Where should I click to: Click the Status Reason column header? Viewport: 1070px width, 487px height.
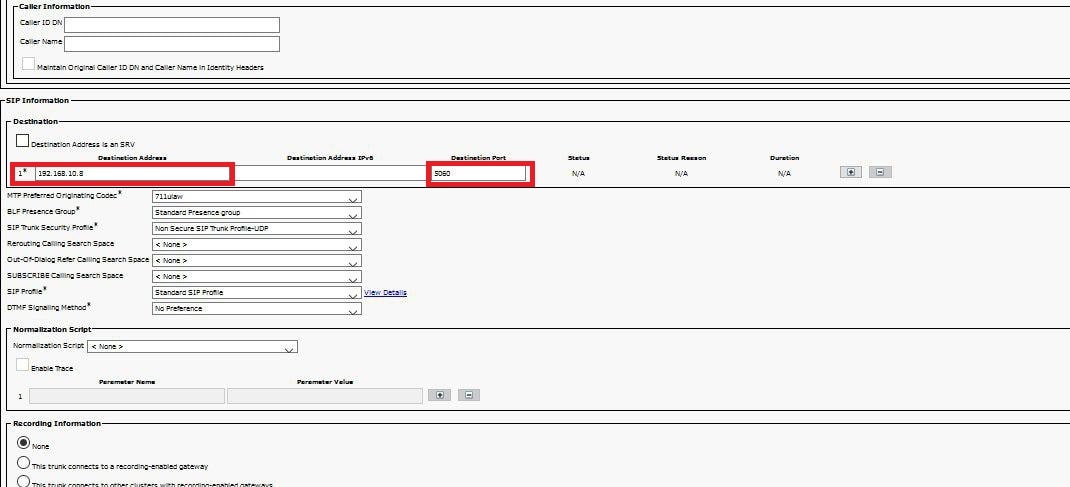pyautogui.click(x=681, y=158)
